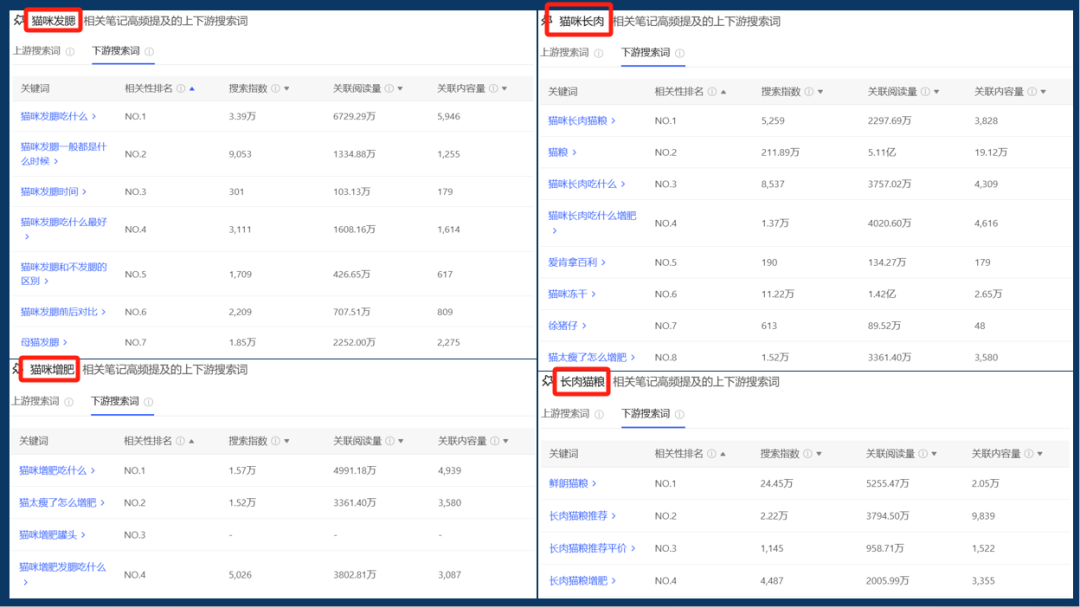
Task: Click content volume value 9,839
Action: pyautogui.click(x=983, y=516)
